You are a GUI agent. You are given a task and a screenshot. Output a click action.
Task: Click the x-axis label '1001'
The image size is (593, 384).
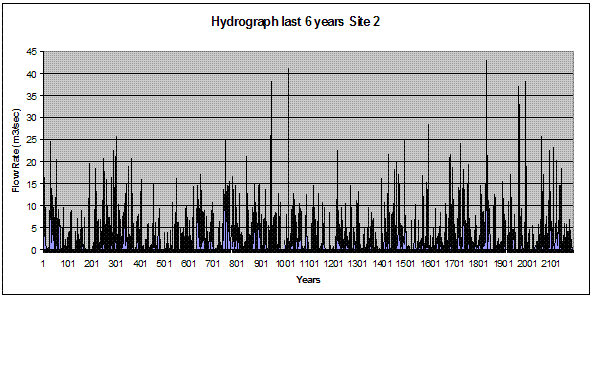pos(286,263)
